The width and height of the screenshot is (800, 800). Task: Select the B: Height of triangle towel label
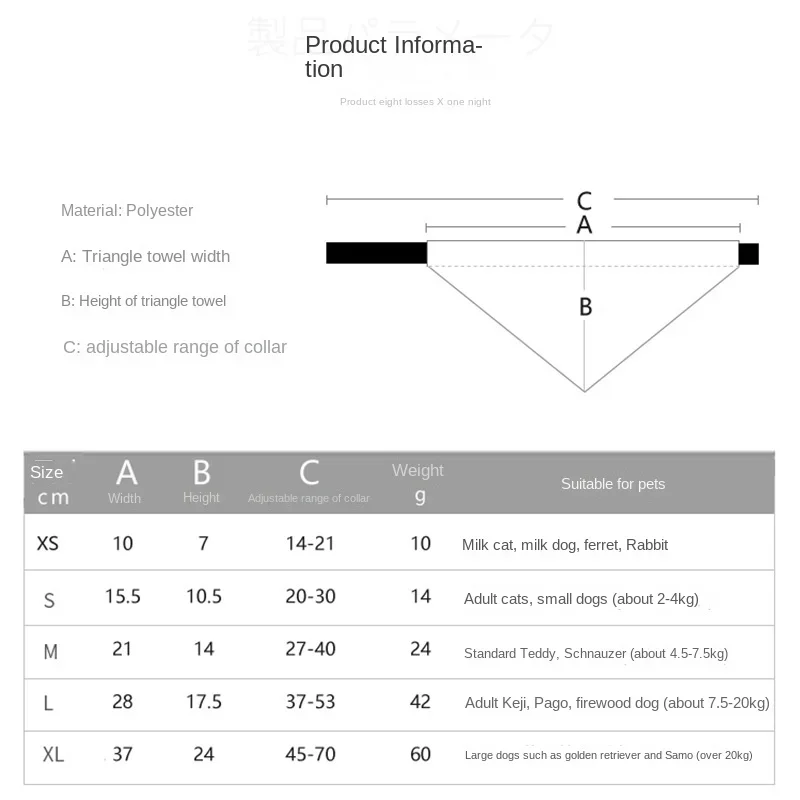143,301
